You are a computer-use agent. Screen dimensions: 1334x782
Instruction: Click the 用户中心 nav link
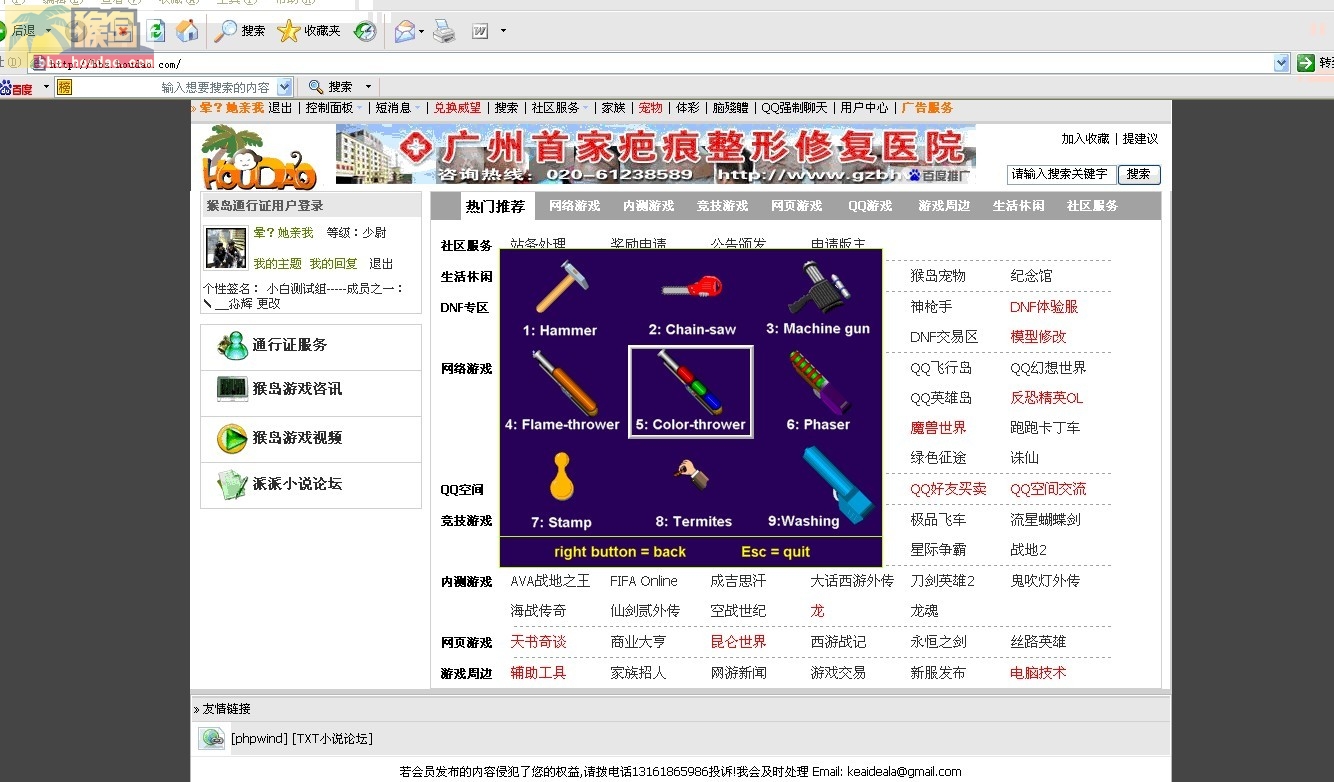coord(864,108)
